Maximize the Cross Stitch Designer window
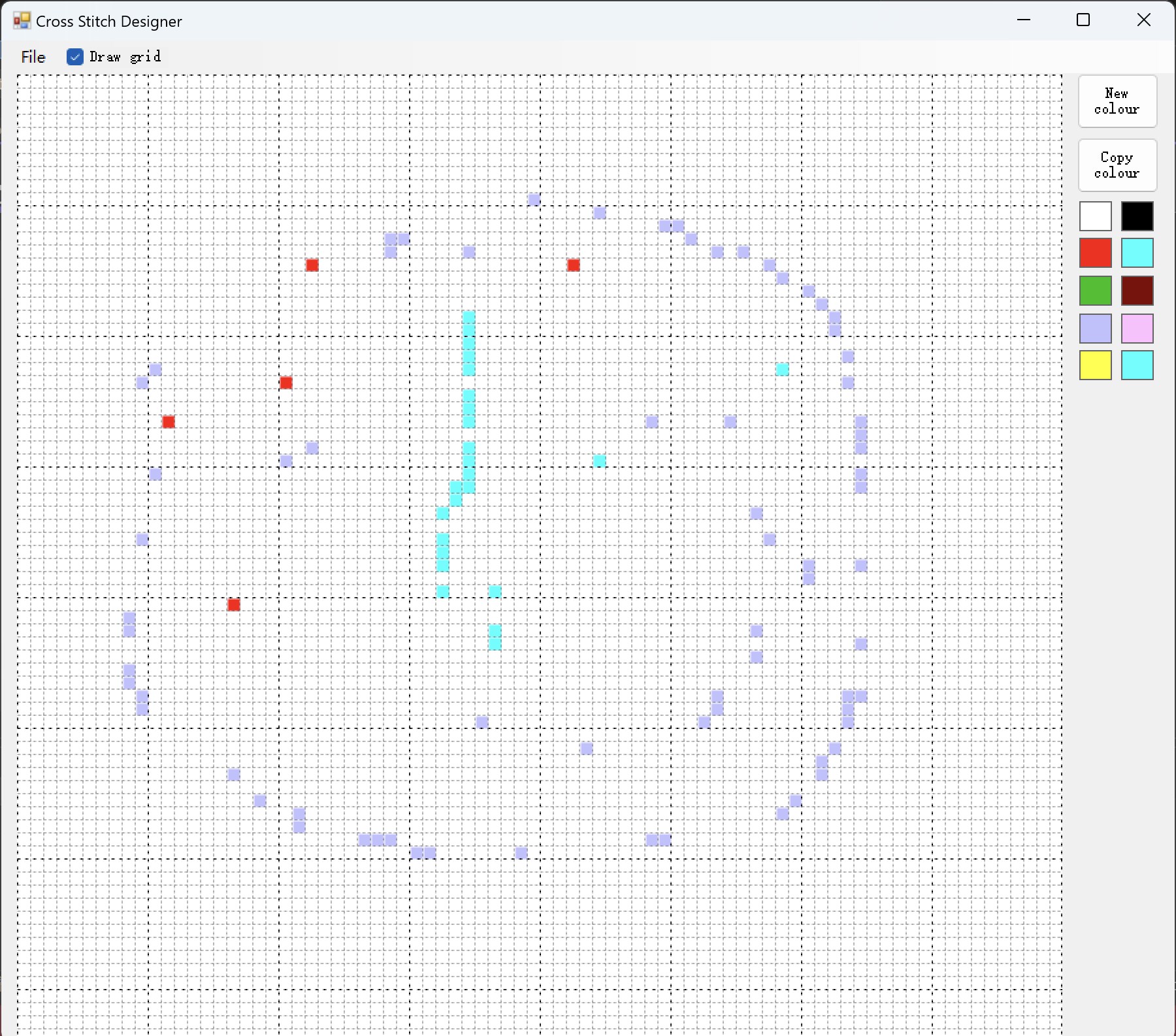Image resolution: width=1176 pixels, height=1036 pixels. coord(1083,20)
